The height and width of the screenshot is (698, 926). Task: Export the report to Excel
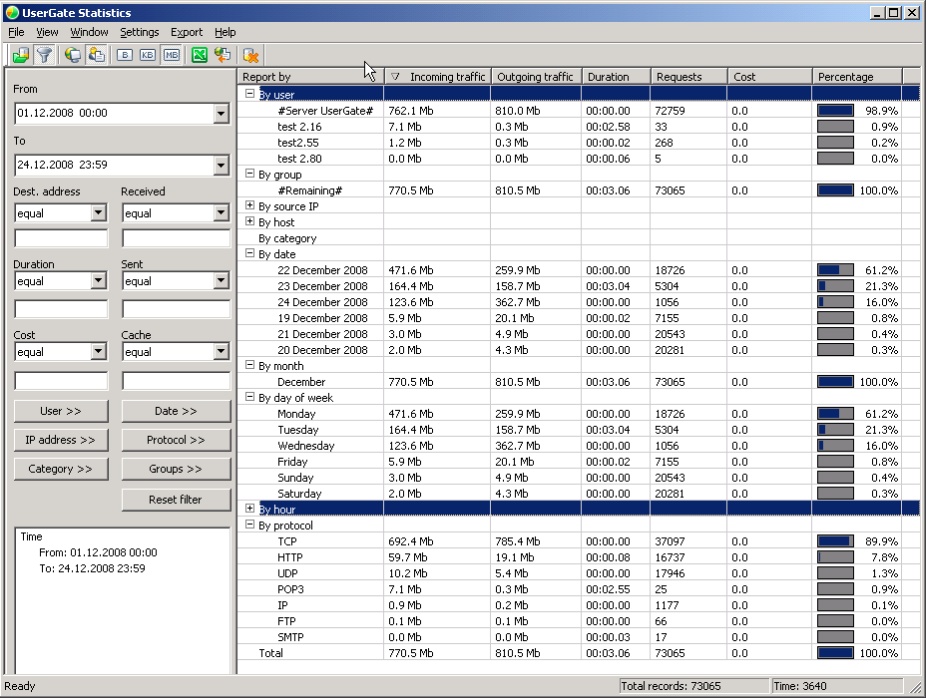pyautogui.click(x=199, y=55)
